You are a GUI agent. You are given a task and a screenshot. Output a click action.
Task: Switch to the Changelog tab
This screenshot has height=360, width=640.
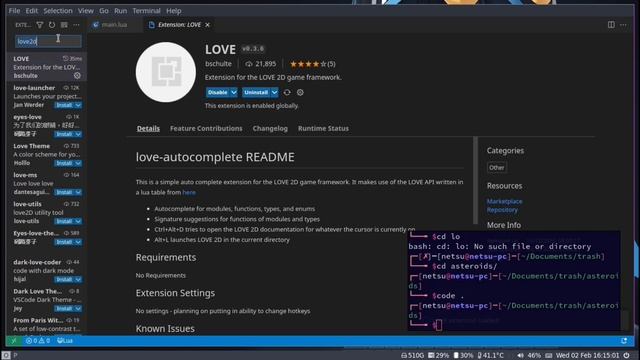tap(270, 129)
